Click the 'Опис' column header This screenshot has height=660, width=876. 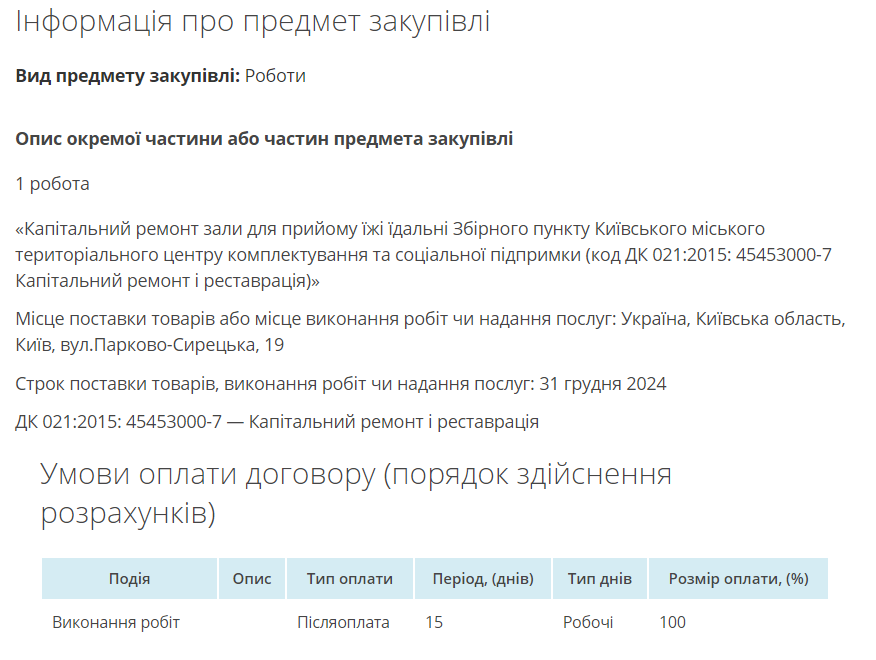(251, 579)
